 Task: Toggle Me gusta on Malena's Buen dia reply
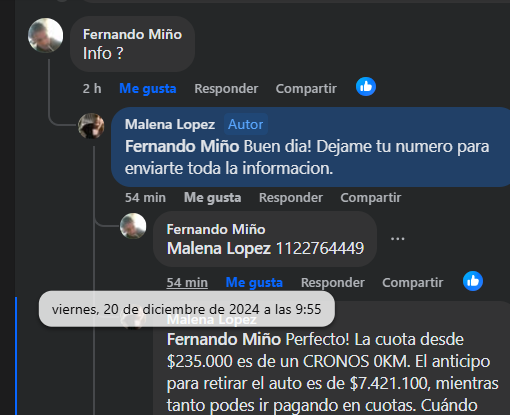(212, 198)
